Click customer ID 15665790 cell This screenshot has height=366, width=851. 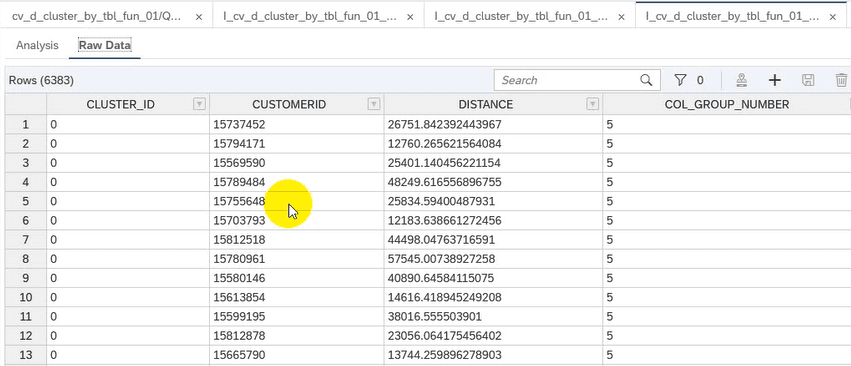pyautogui.click(x=297, y=355)
